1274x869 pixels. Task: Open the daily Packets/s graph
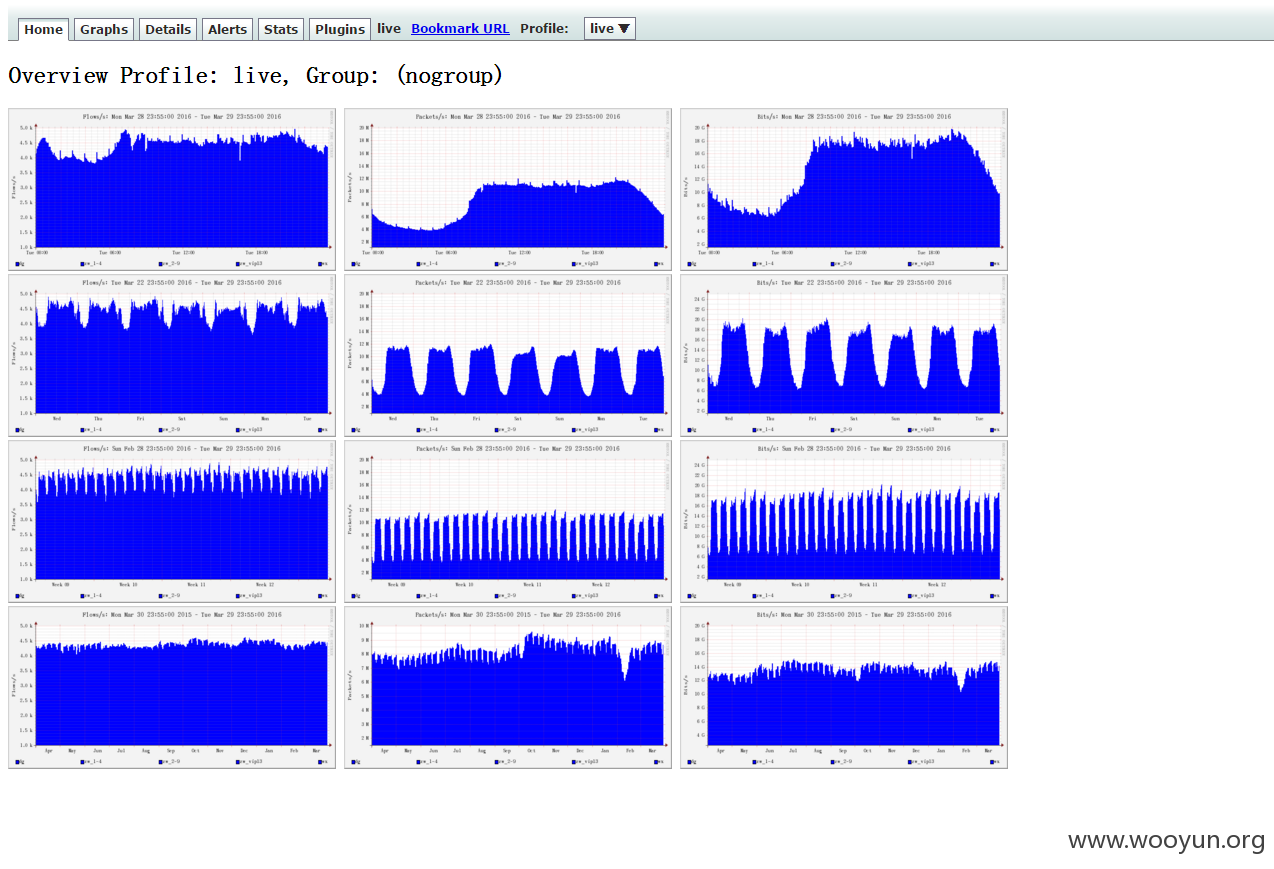[508, 189]
